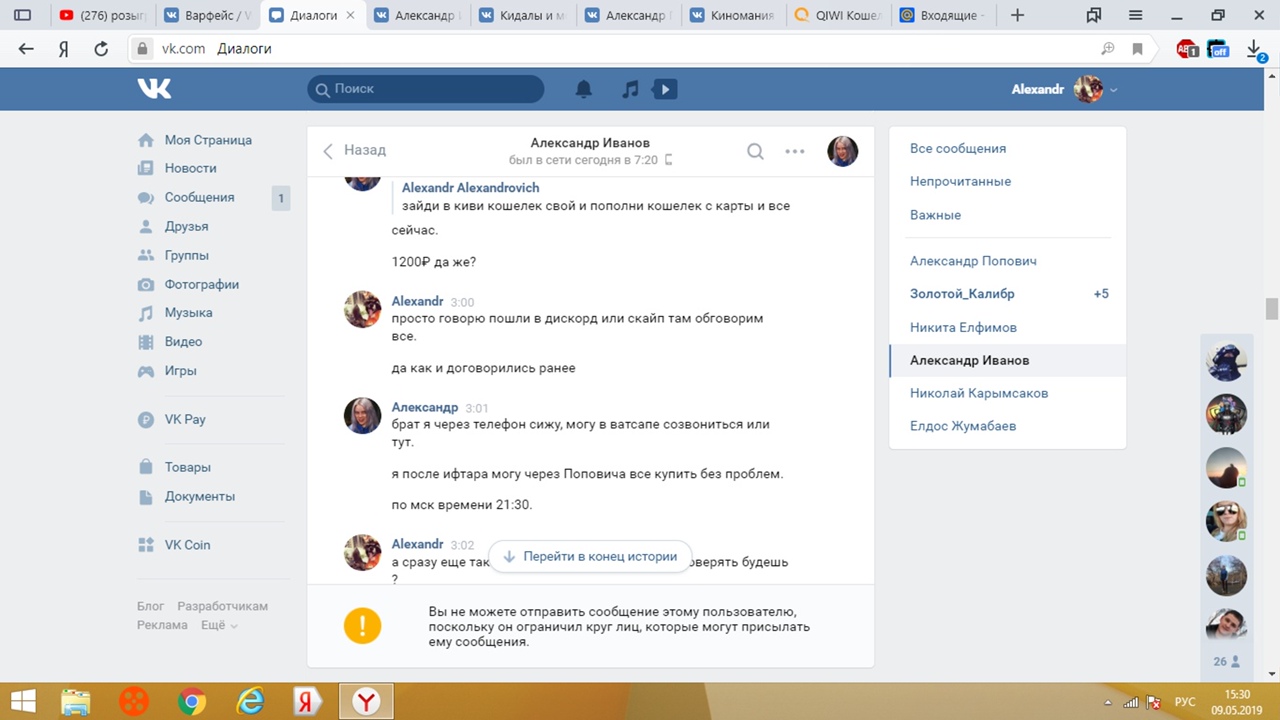Open Александр Иванов's avatar in chat header

[x=842, y=151]
